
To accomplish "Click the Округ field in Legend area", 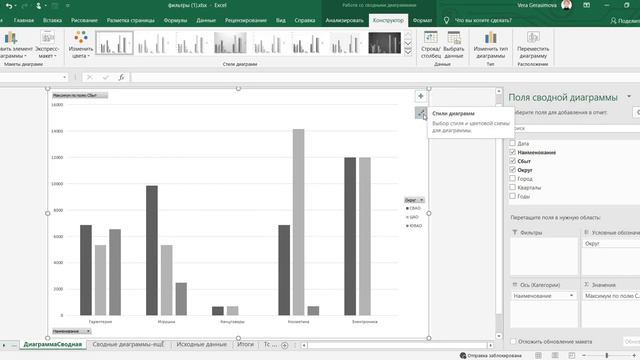I will (611, 244).
